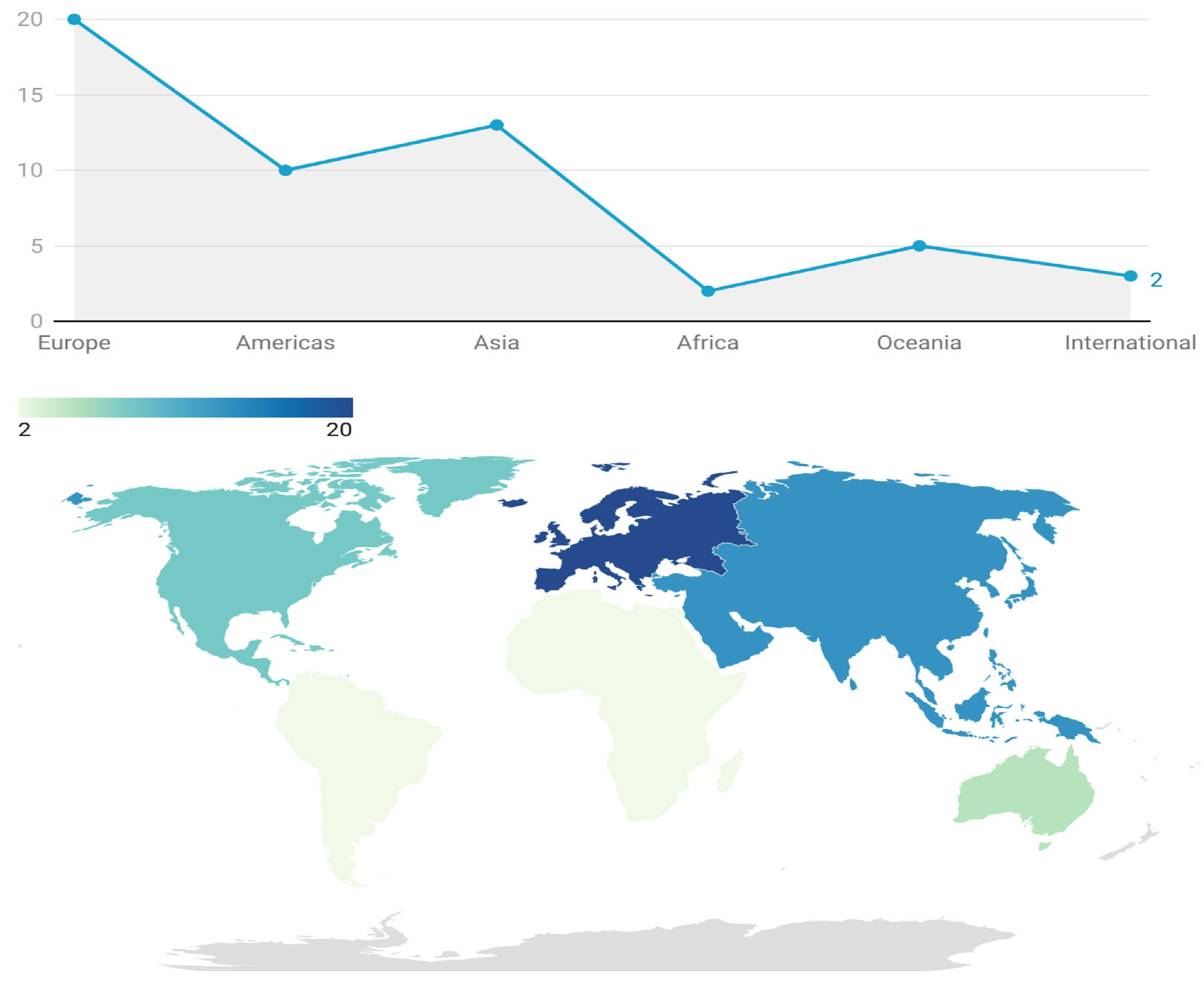Click the Africa axis label
Screen dimensions: 1204x983
708,343
